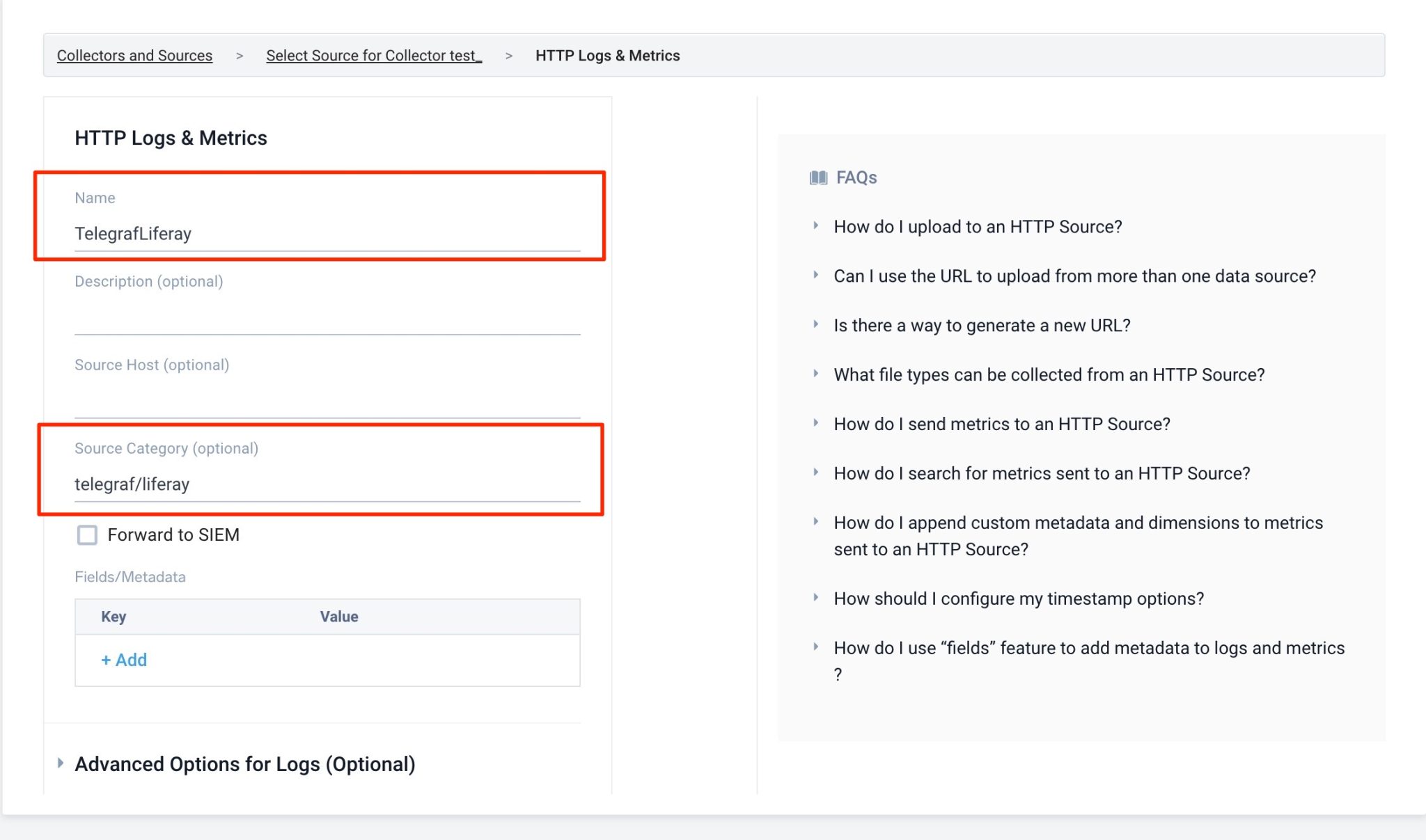Go to Select Source for Collector breadcrumb

[373, 56]
